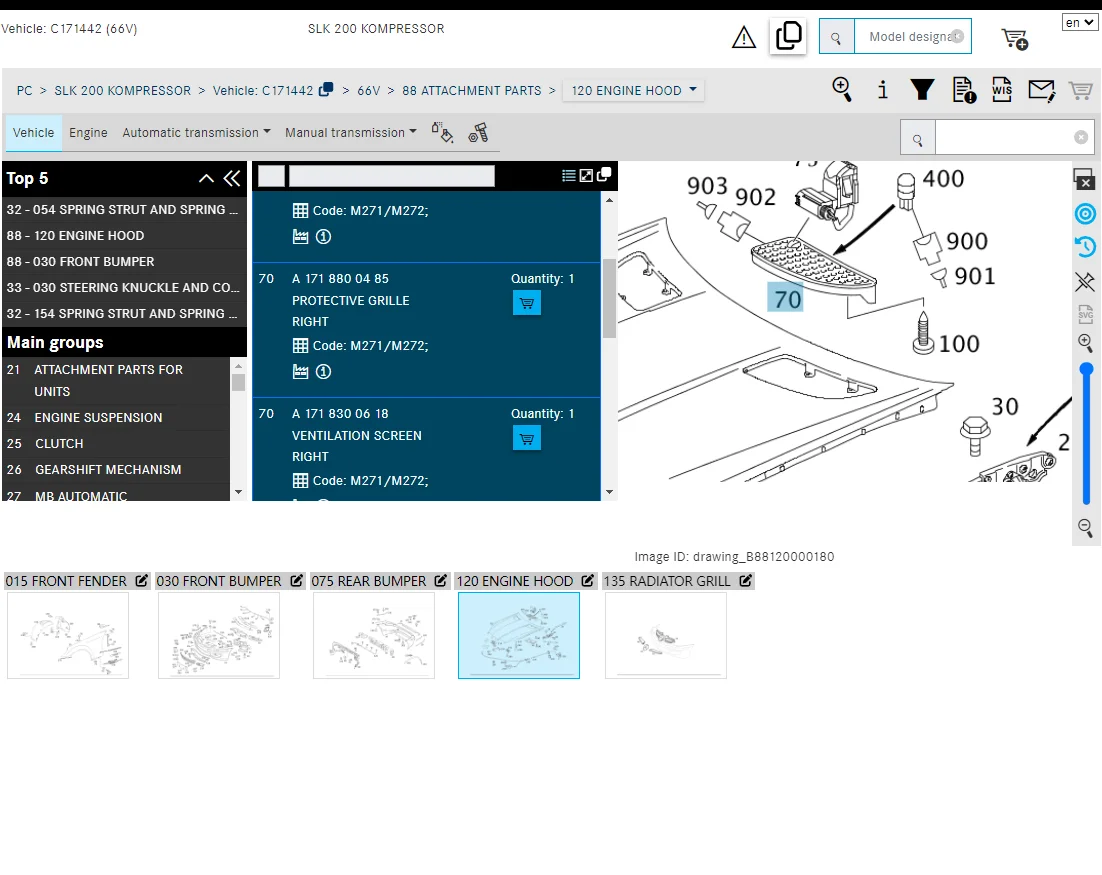Click the bolt and screw icon tab

coord(479,132)
